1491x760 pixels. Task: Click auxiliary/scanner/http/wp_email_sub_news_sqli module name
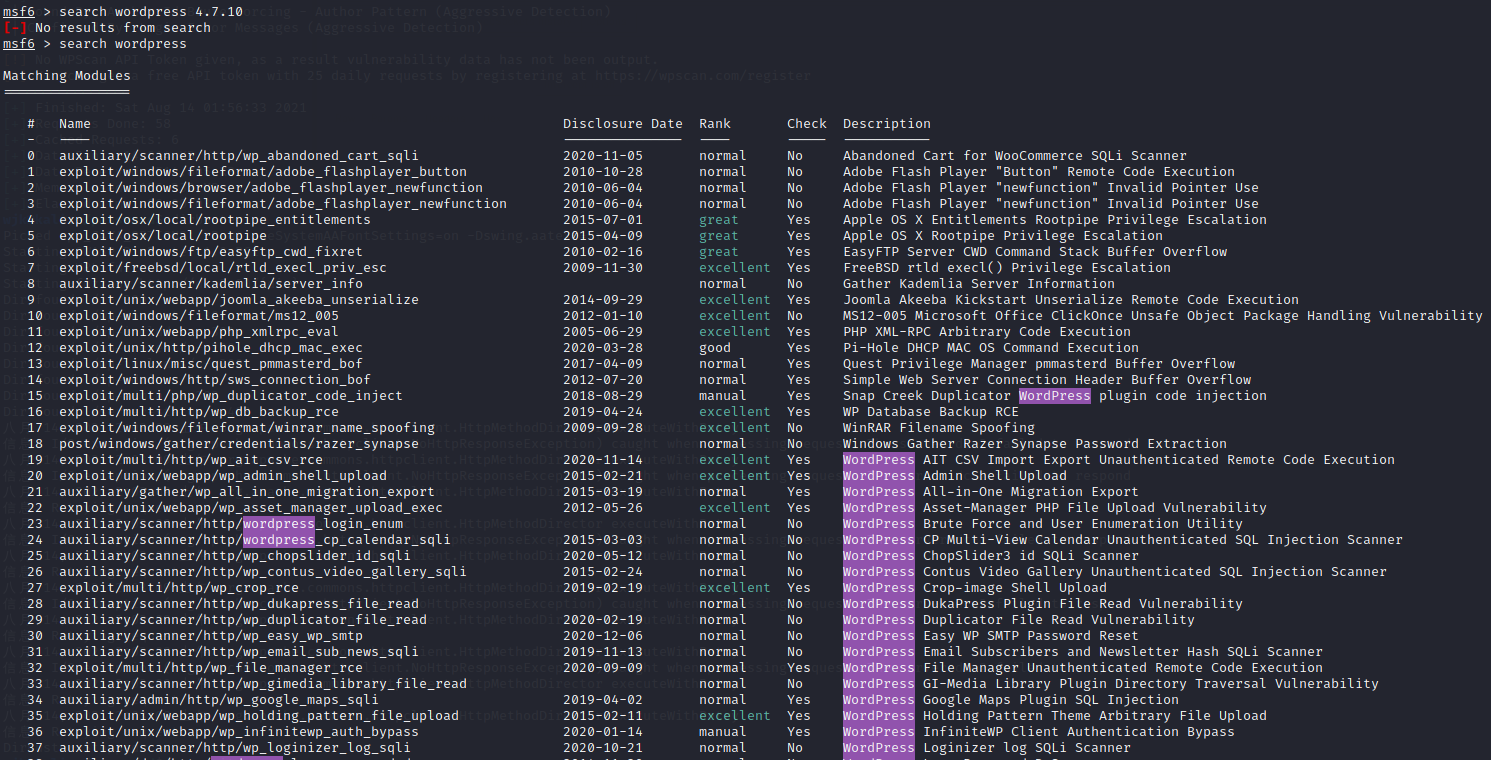tap(239, 652)
